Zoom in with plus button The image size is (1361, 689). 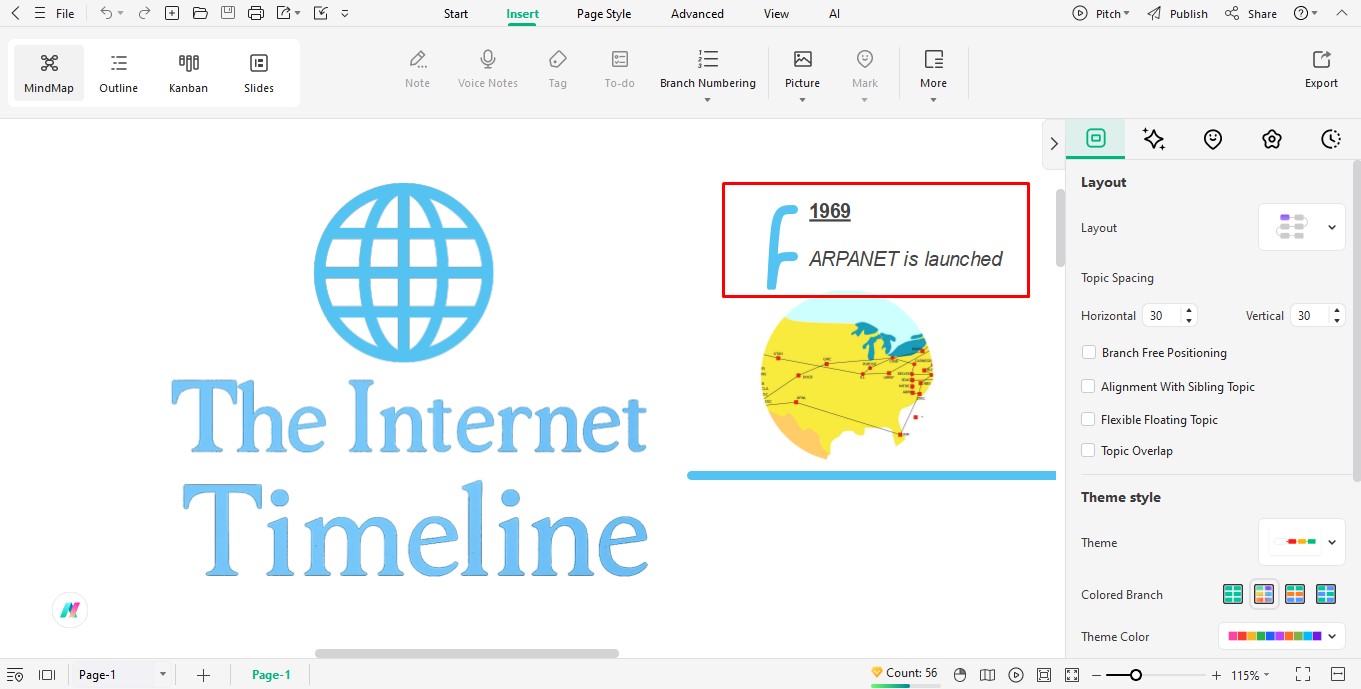coord(1216,675)
